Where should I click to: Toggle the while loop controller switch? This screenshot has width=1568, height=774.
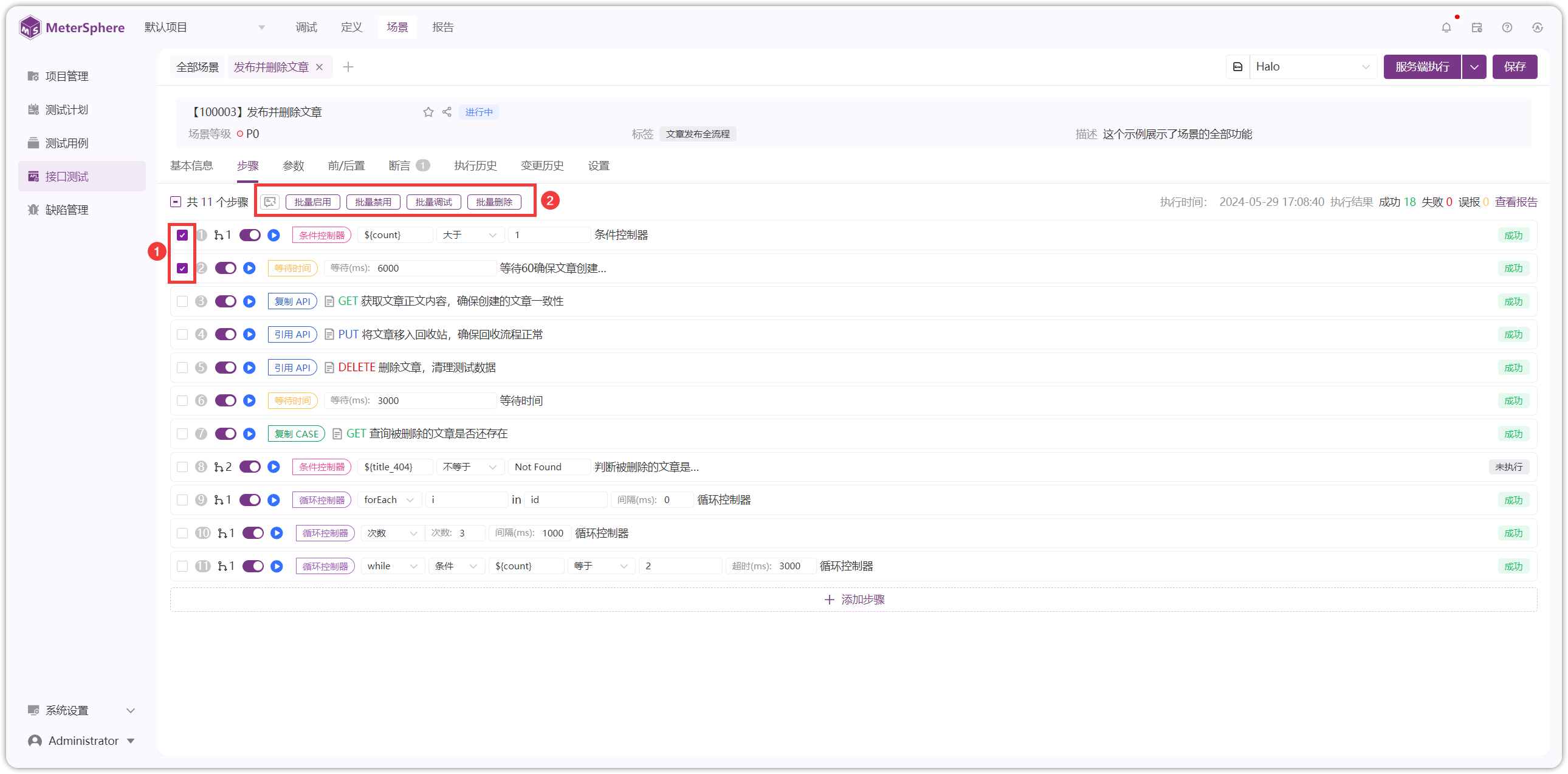253,566
